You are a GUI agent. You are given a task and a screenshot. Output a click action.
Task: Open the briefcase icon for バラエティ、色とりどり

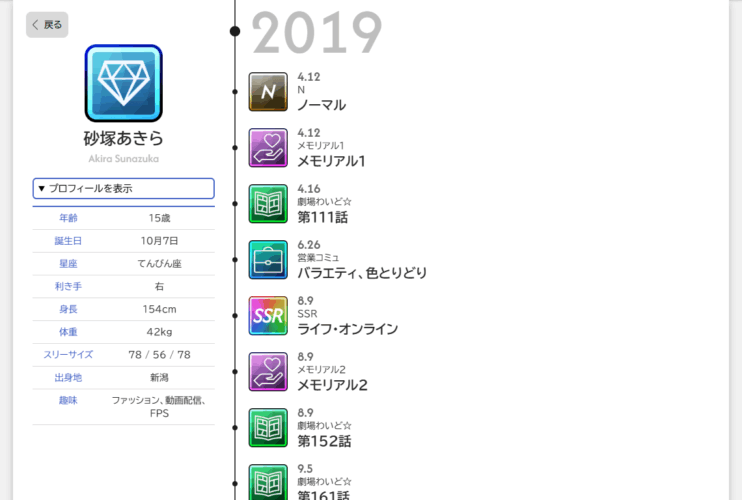[268, 260]
